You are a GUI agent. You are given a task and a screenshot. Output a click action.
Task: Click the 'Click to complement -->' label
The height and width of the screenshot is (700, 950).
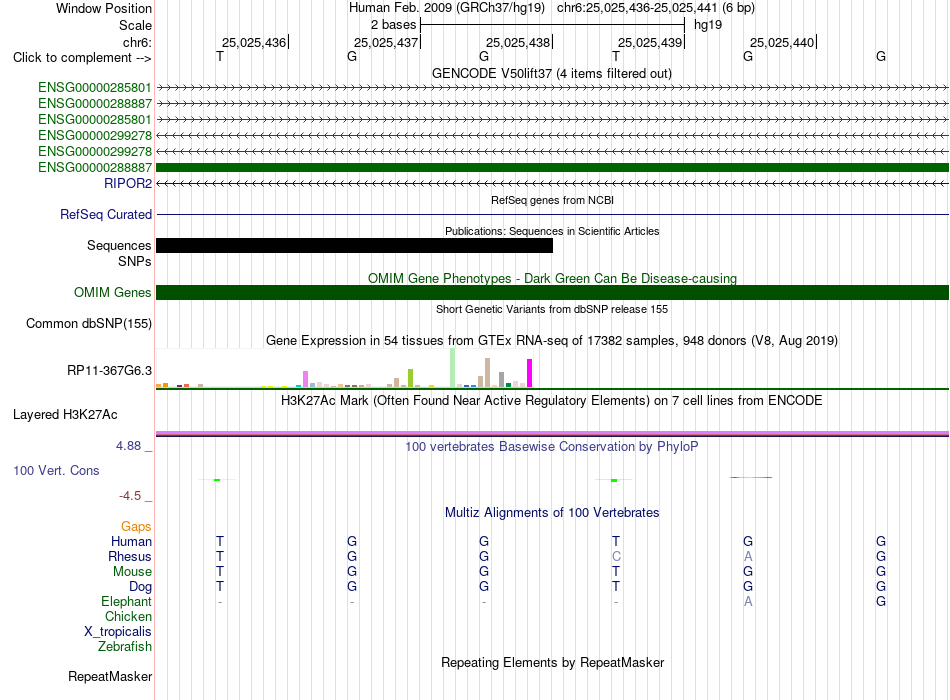(82, 58)
